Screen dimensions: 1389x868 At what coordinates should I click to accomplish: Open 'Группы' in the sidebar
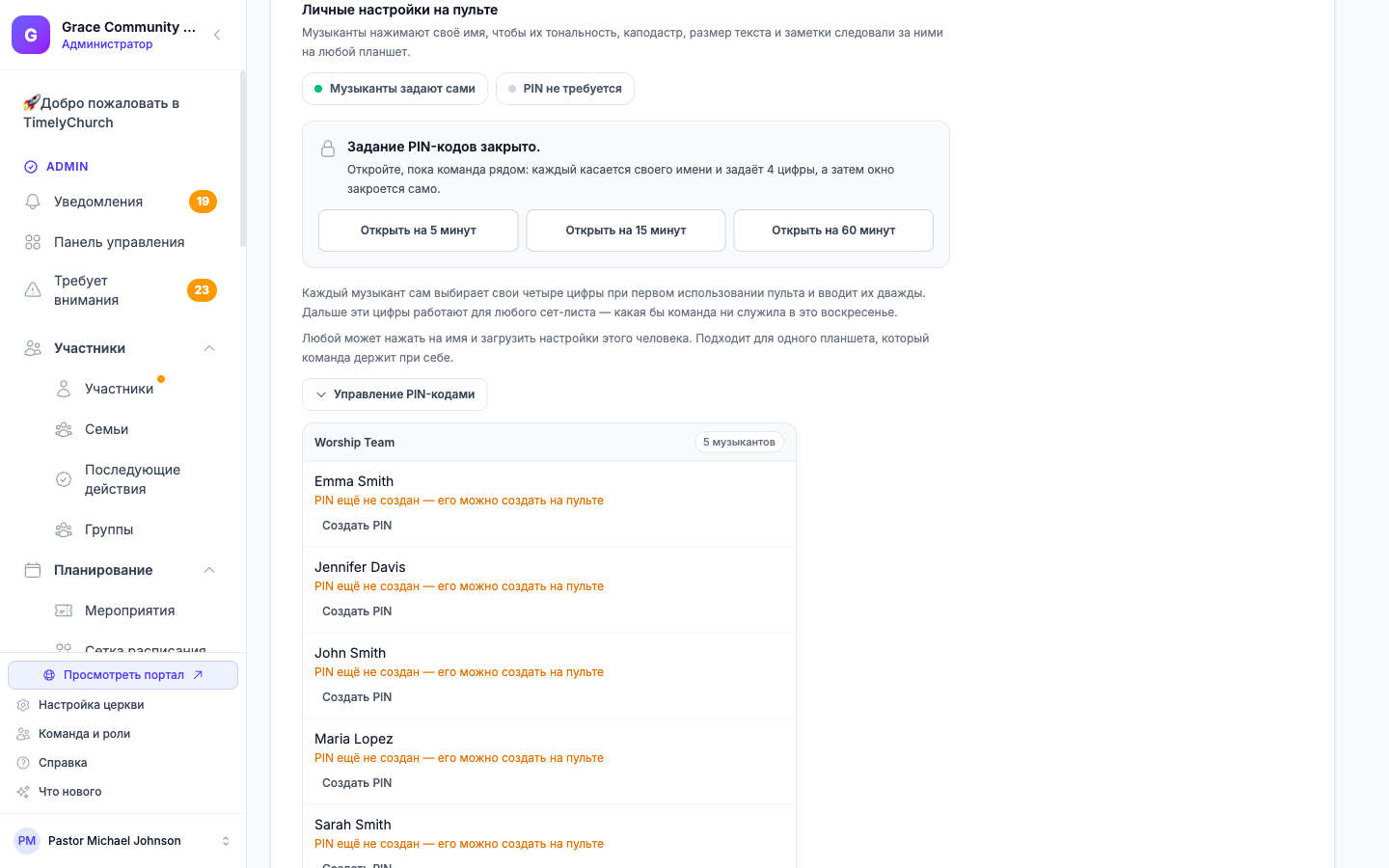(109, 529)
